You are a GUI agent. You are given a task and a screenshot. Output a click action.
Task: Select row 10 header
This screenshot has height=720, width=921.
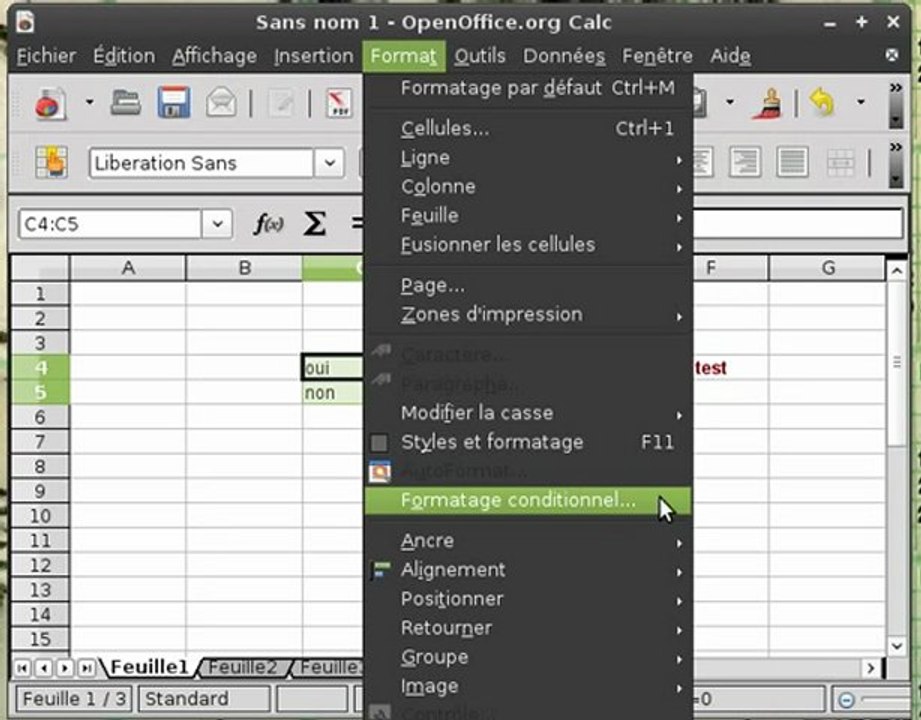tap(40, 516)
